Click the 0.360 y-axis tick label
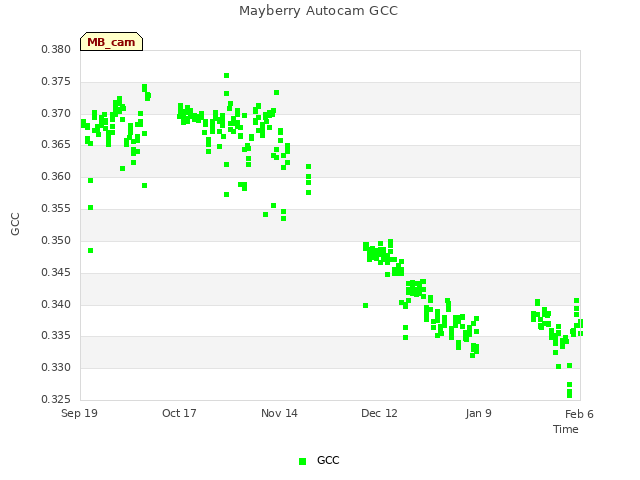The width and height of the screenshot is (640, 480). click(x=56, y=176)
